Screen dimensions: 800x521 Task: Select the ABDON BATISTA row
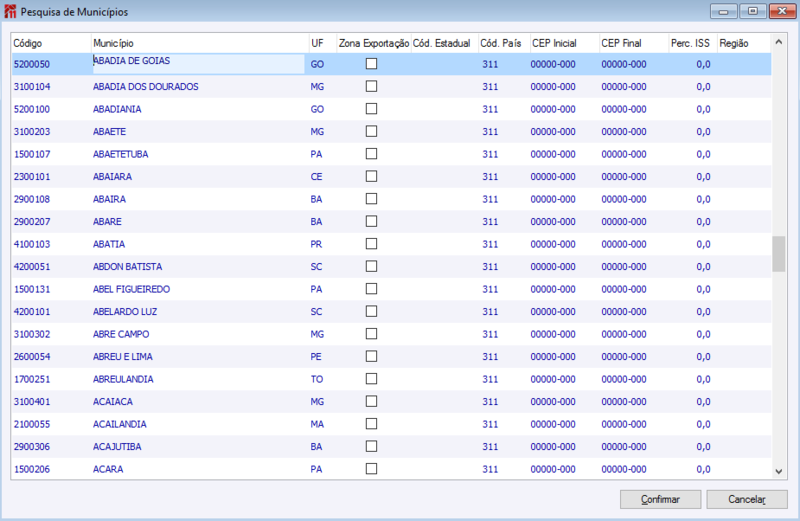[391, 266]
